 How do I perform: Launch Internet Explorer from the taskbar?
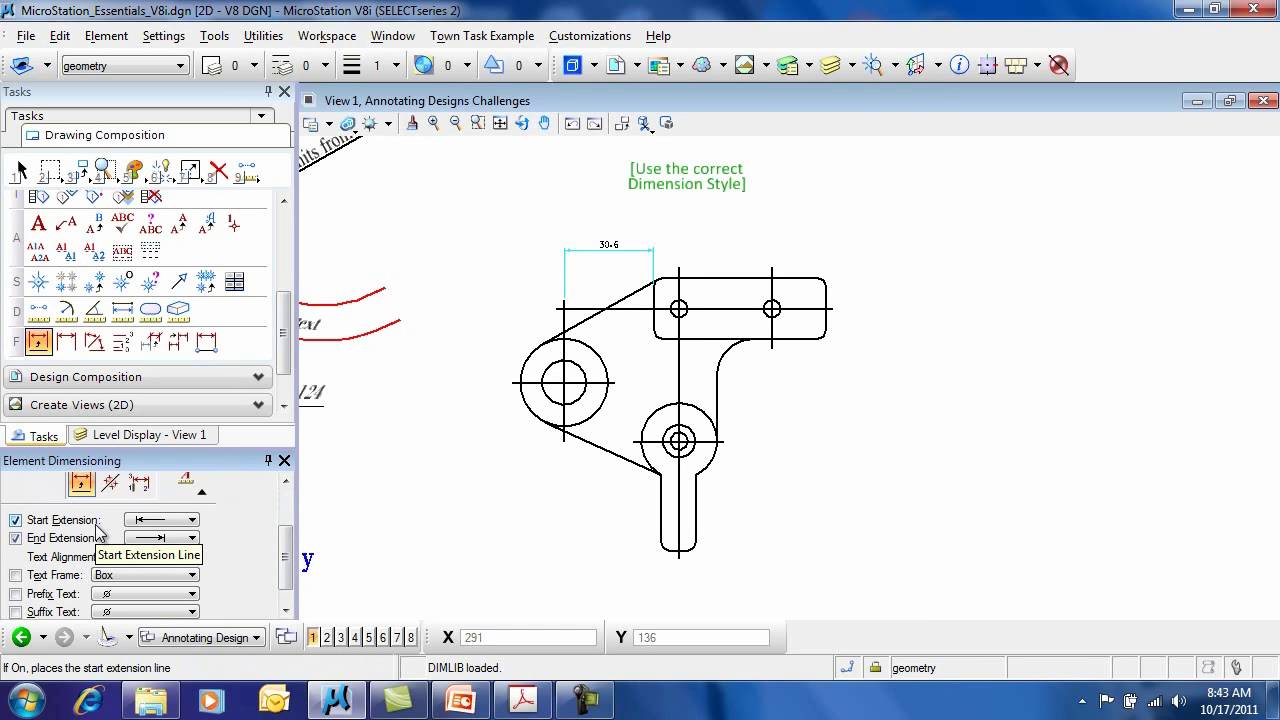point(89,700)
